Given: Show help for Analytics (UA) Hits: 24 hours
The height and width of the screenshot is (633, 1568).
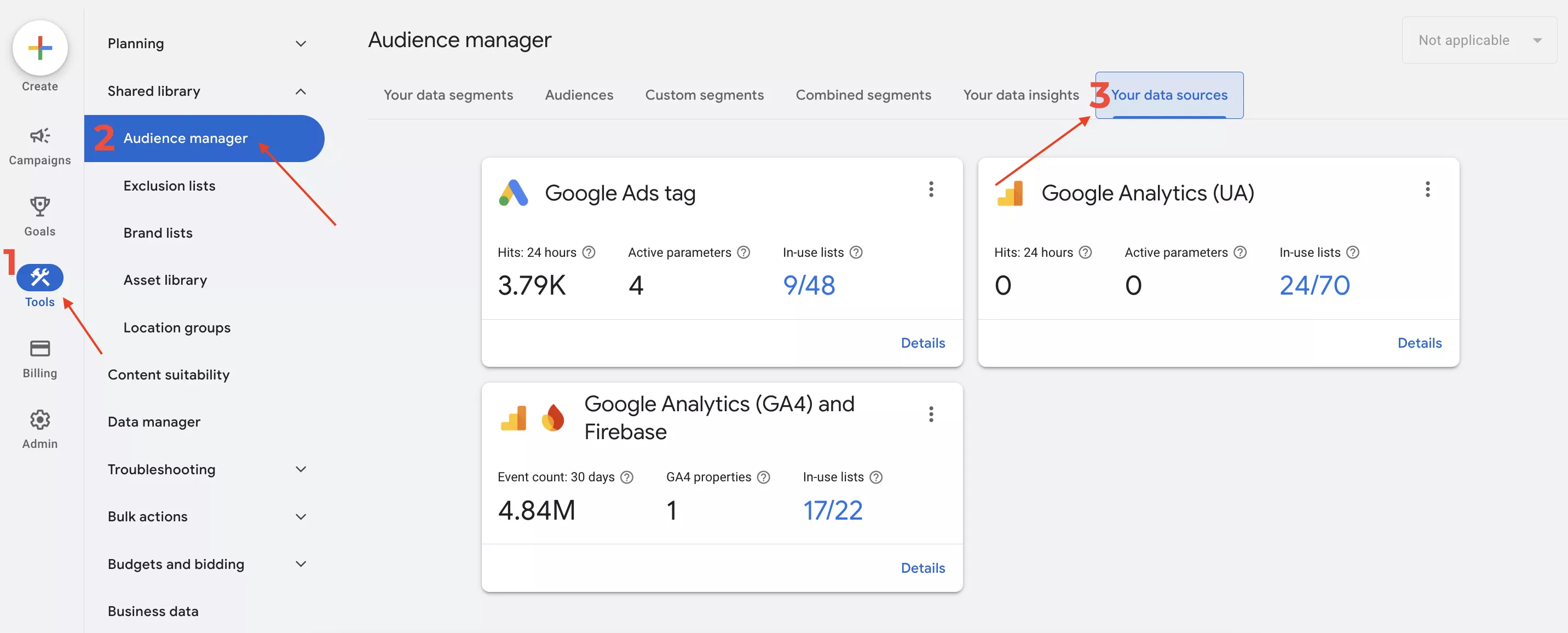Looking at the screenshot, I should [x=1085, y=252].
